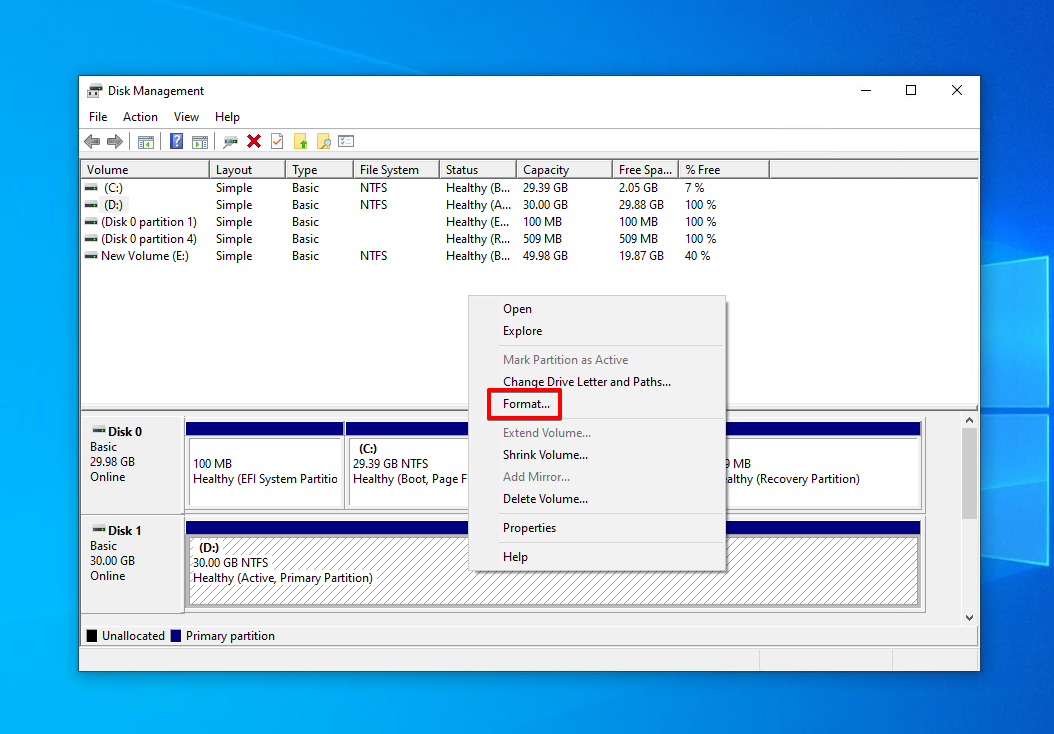Choose Format... from the context menu
Viewport: 1054px width, 734px height.
pos(526,404)
